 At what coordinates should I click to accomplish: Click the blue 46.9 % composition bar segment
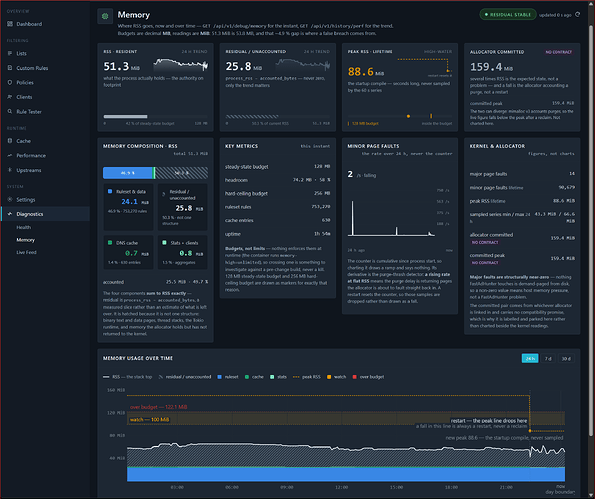point(128,173)
